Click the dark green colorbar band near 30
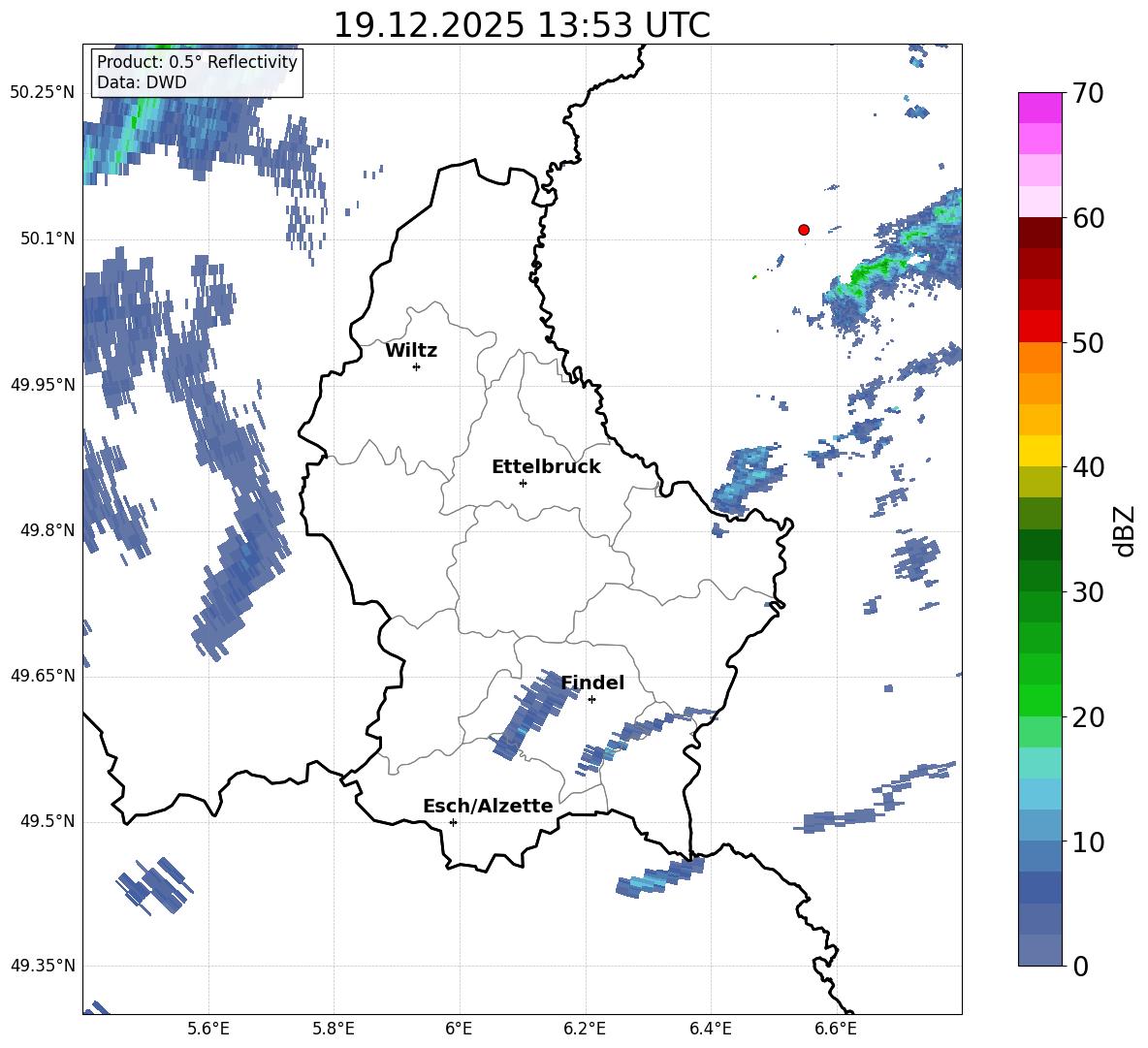This screenshot has height=1048, width=1148. [x=1039, y=576]
